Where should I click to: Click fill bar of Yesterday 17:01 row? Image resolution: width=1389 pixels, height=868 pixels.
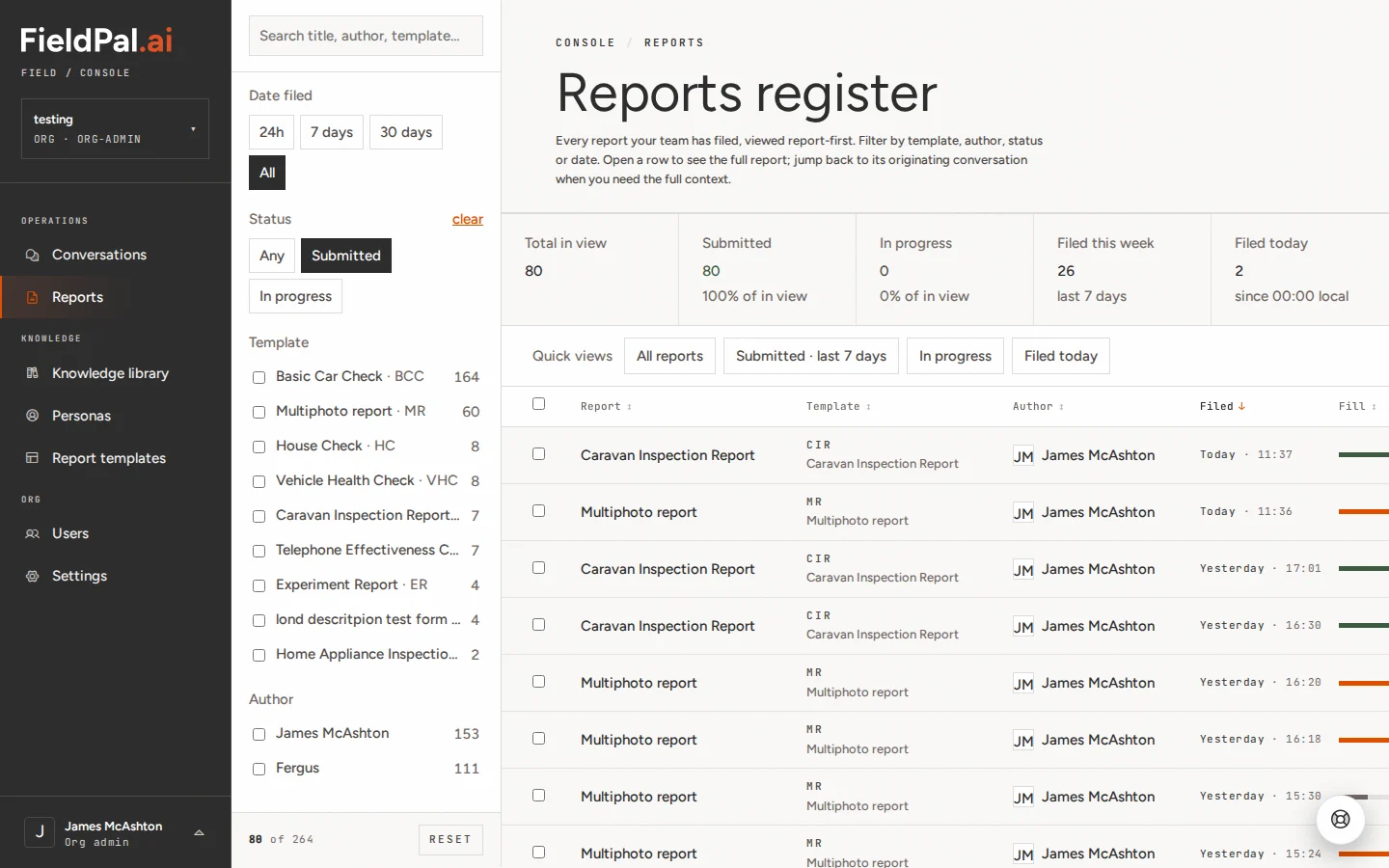click(1364, 568)
